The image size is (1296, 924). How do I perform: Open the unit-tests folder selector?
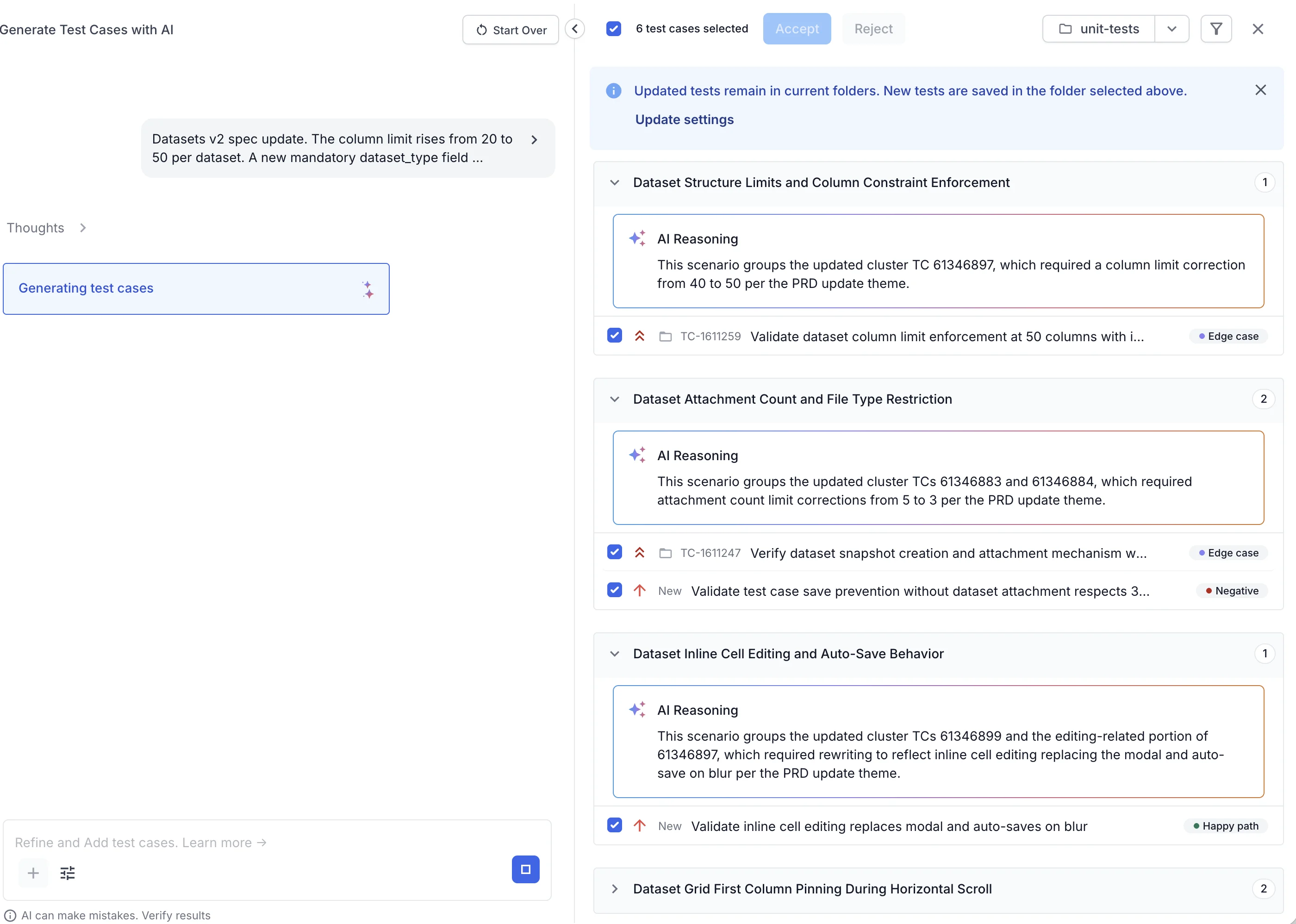pos(1098,28)
